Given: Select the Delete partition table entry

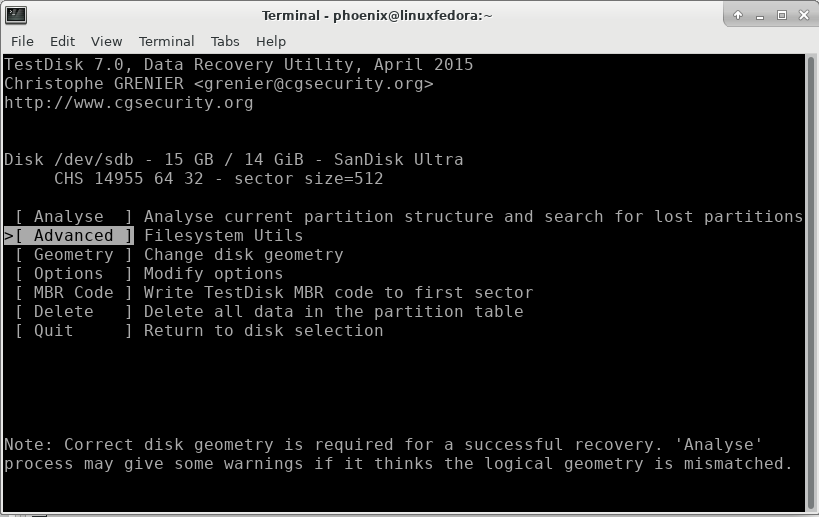Looking at the screenshot, I should coord(74,312).
